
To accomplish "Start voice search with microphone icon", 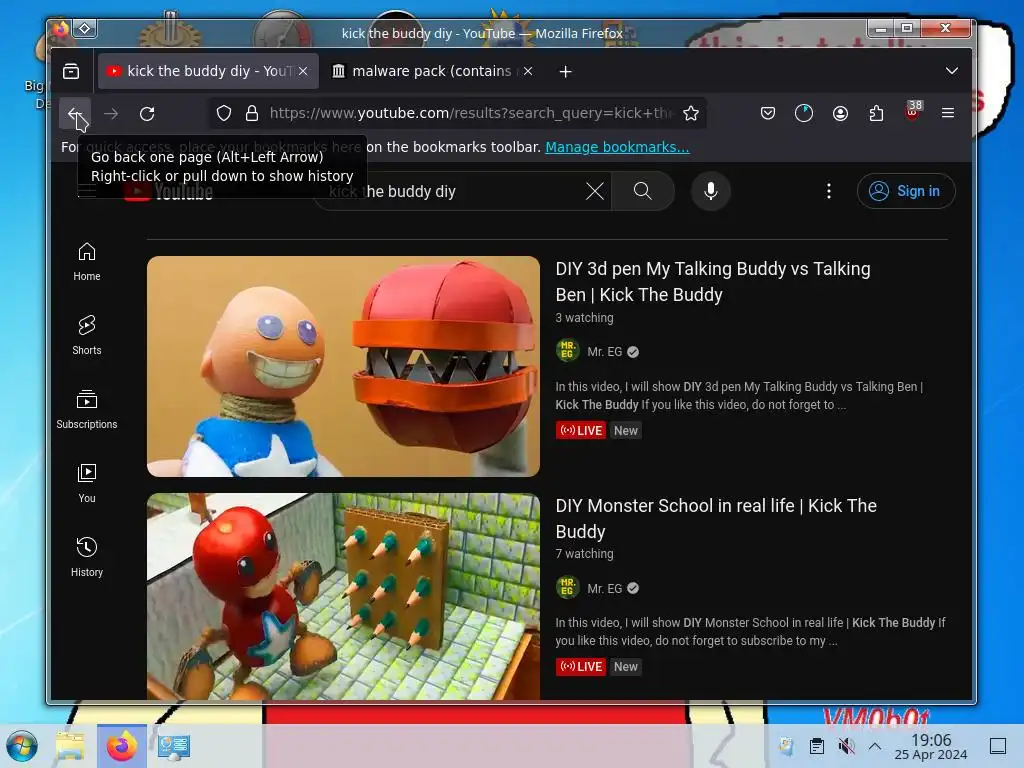I will coord(711,191).
